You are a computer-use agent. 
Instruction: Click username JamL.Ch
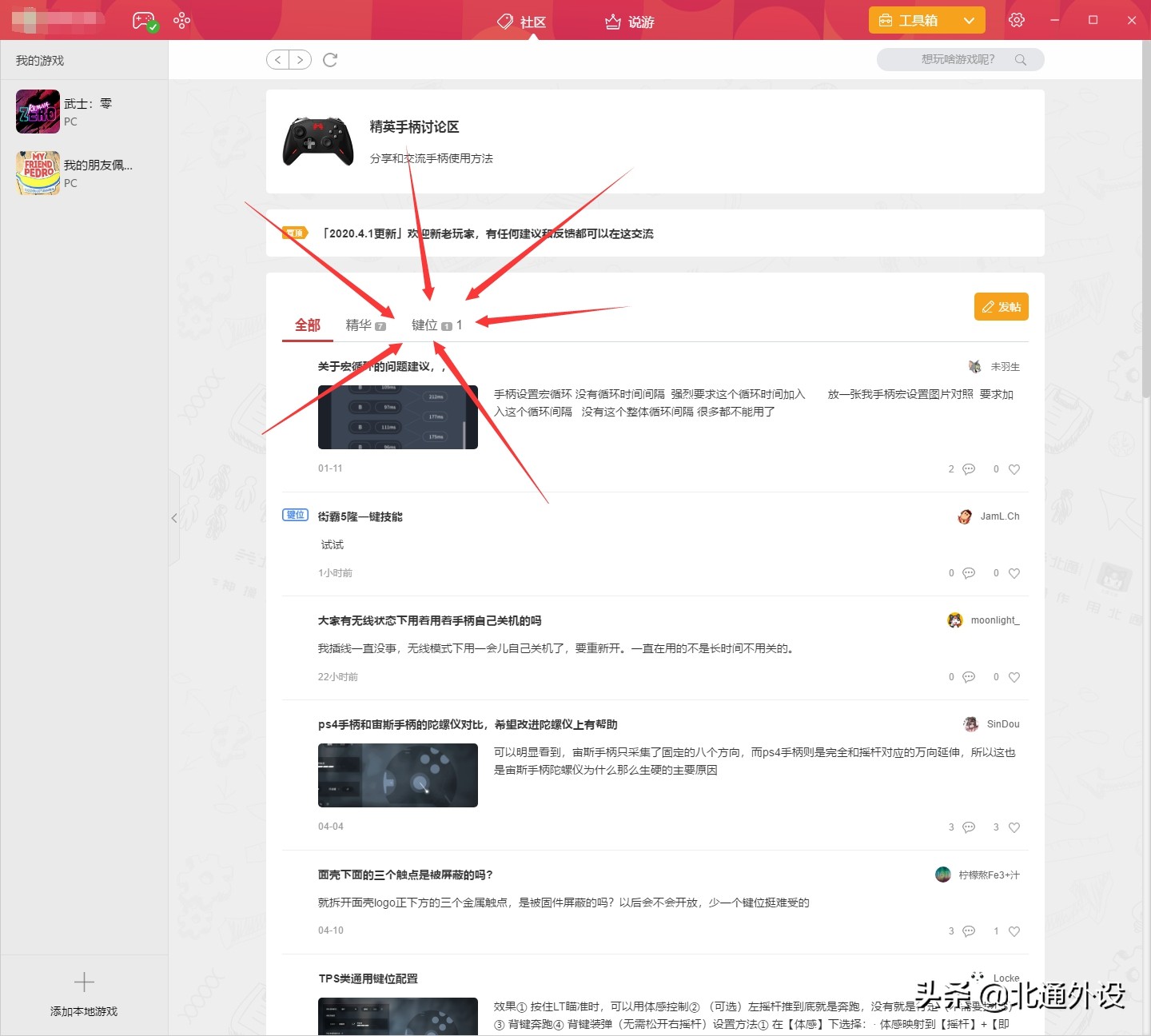[x=1000, y=516]
